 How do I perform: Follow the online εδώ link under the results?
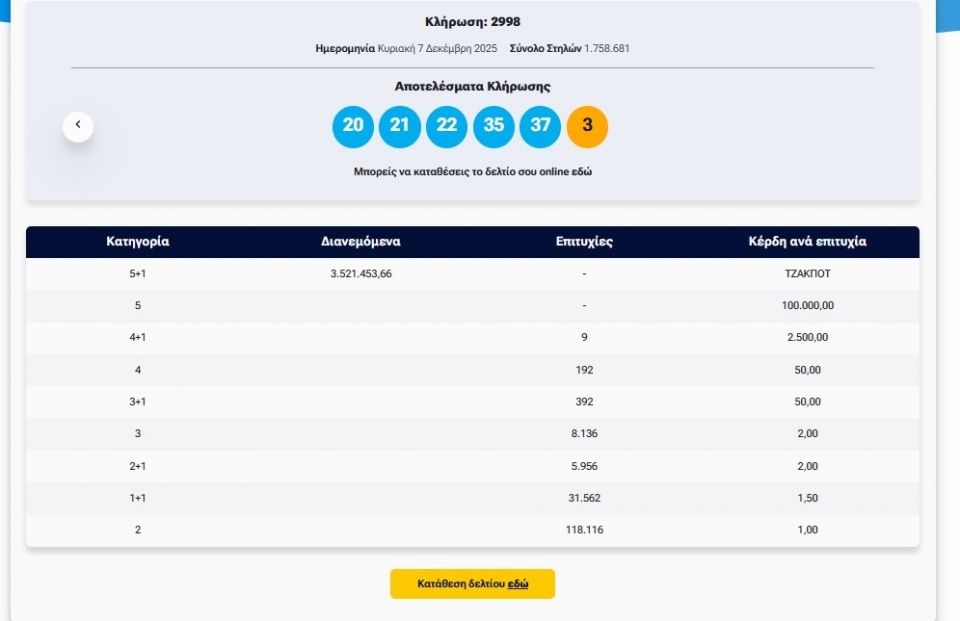click(582, 172)
